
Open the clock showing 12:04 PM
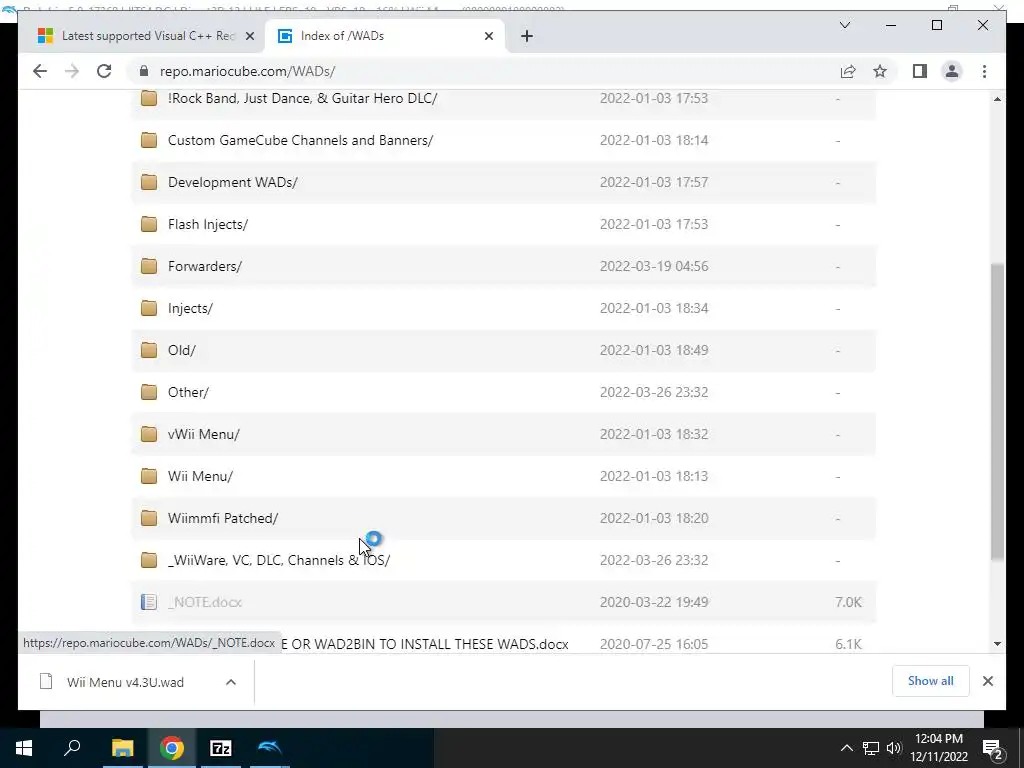939,748
